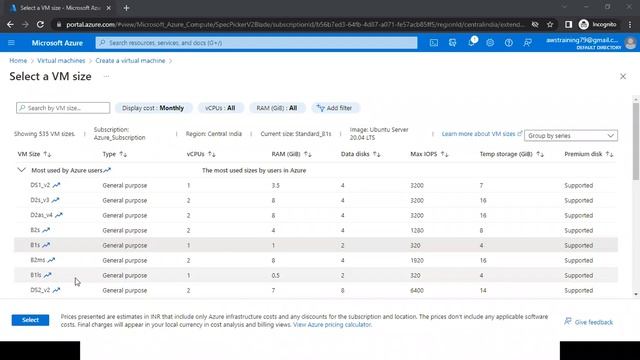The width and height of the screenshot is (640, 360).
Task: Open Learn more about VM sizes link
Action: 482,134
